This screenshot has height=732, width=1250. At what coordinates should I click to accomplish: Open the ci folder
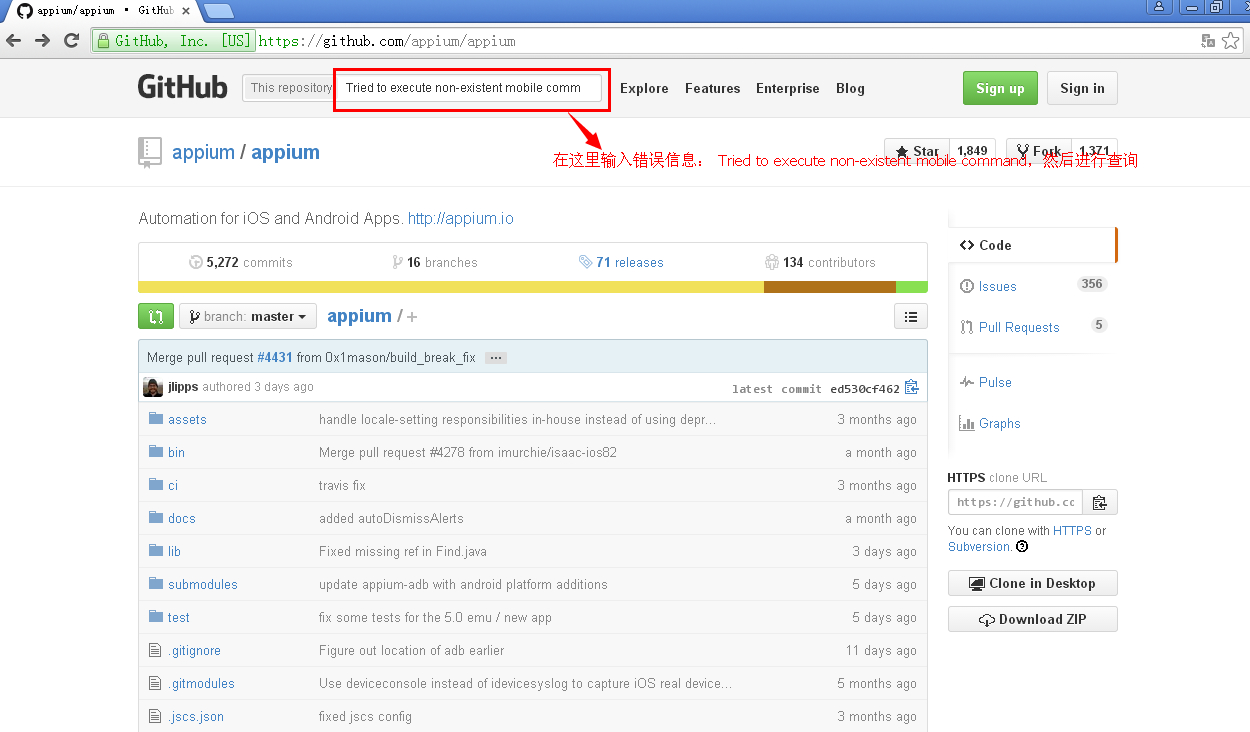point(173,485)
